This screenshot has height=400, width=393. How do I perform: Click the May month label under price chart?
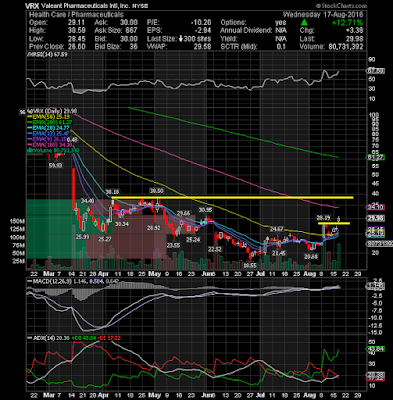pos(155,274)
